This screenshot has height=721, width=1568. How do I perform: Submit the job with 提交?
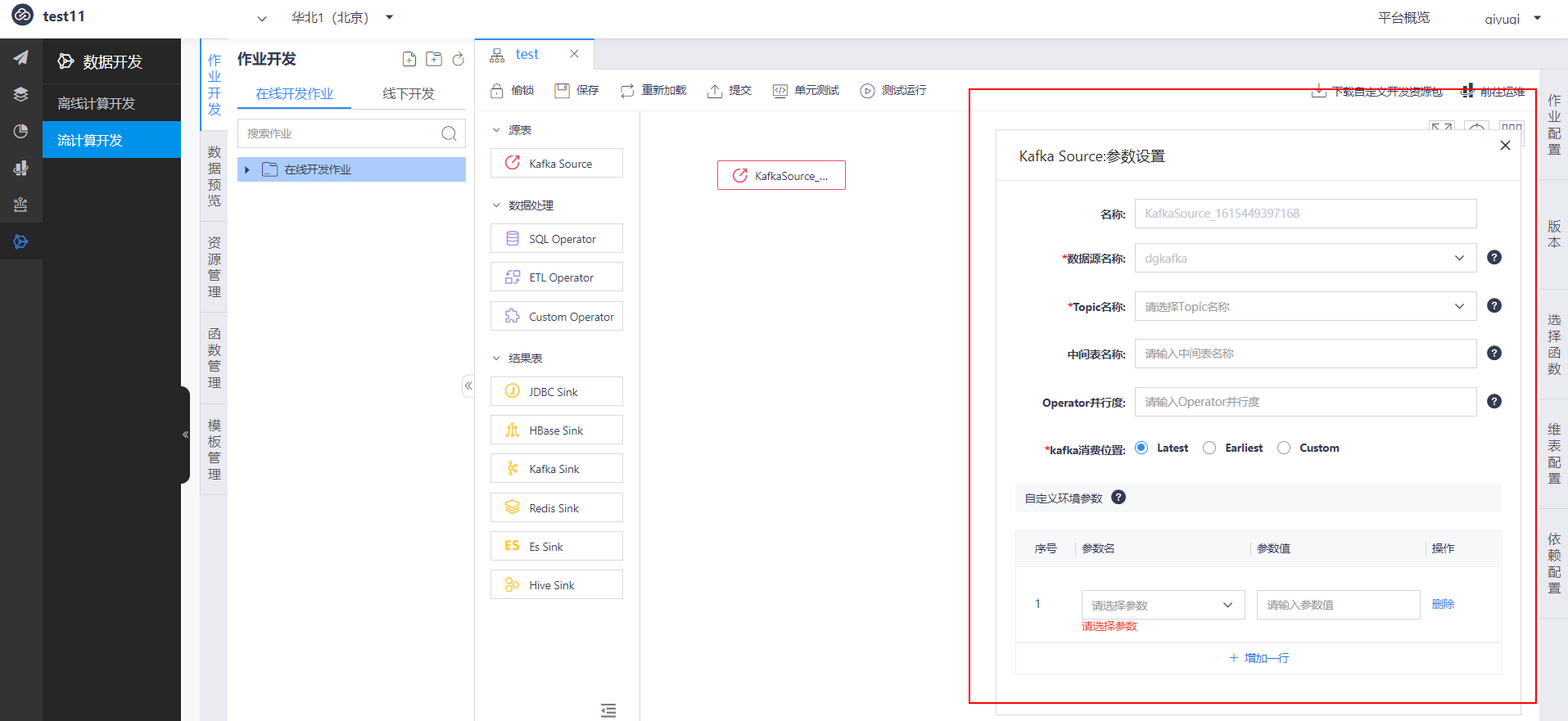click(x=729, y=90)
